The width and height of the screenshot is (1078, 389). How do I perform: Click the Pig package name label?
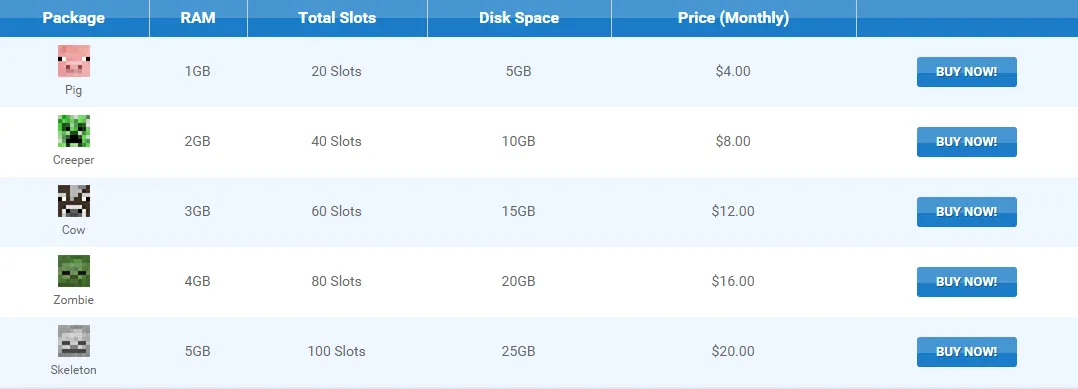click(74, 91)
